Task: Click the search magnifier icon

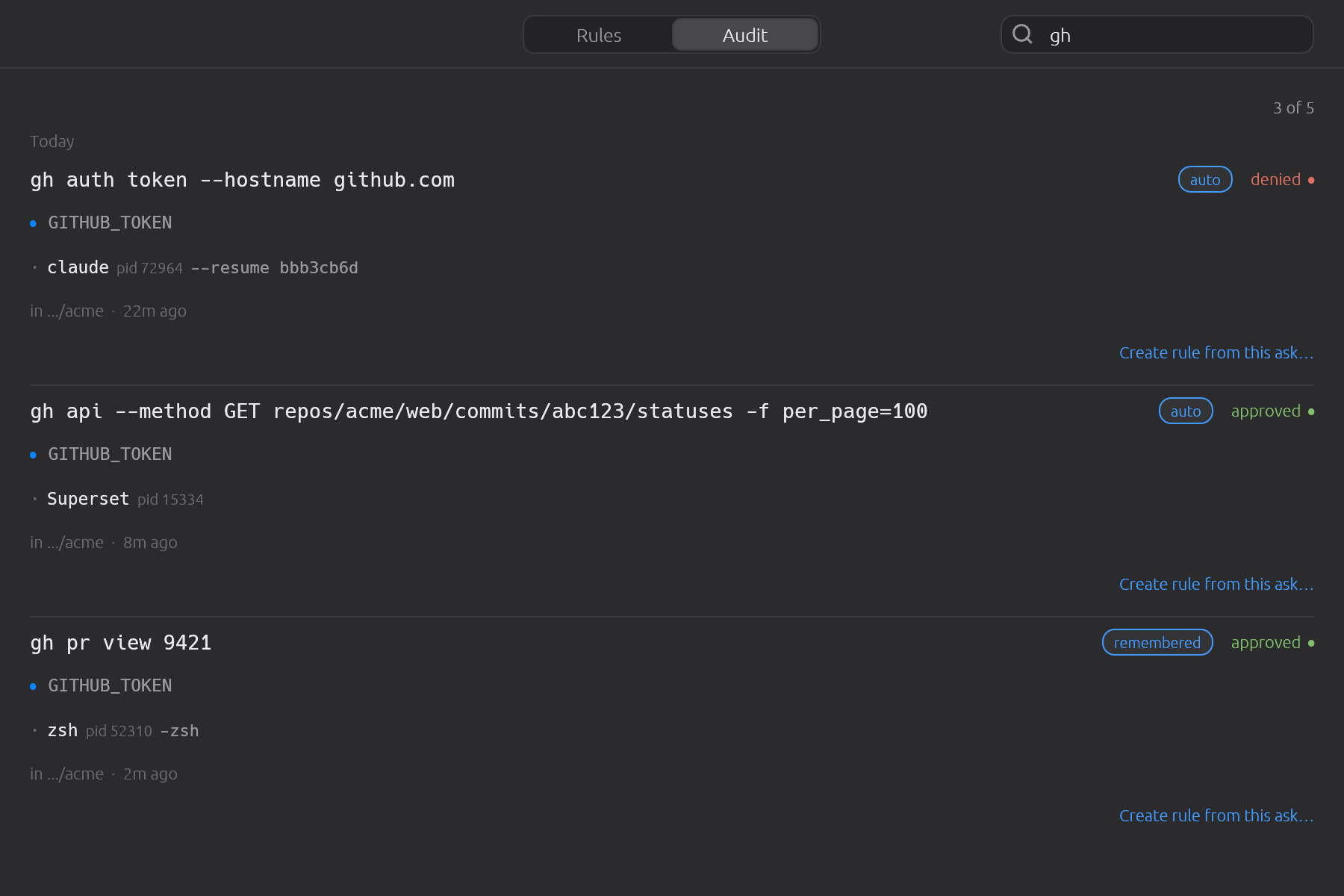Action: click(x=1022, y=34)
